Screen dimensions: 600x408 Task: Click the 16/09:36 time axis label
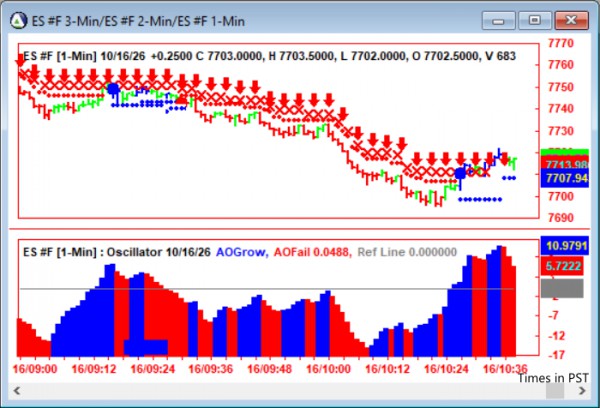click(211, 369)
